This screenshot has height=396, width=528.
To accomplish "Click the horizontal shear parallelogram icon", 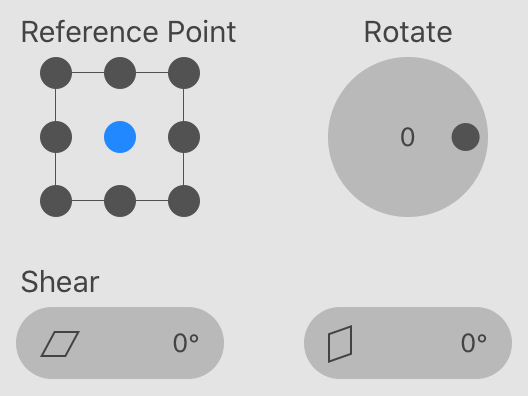I will click(x=60, y=344).
